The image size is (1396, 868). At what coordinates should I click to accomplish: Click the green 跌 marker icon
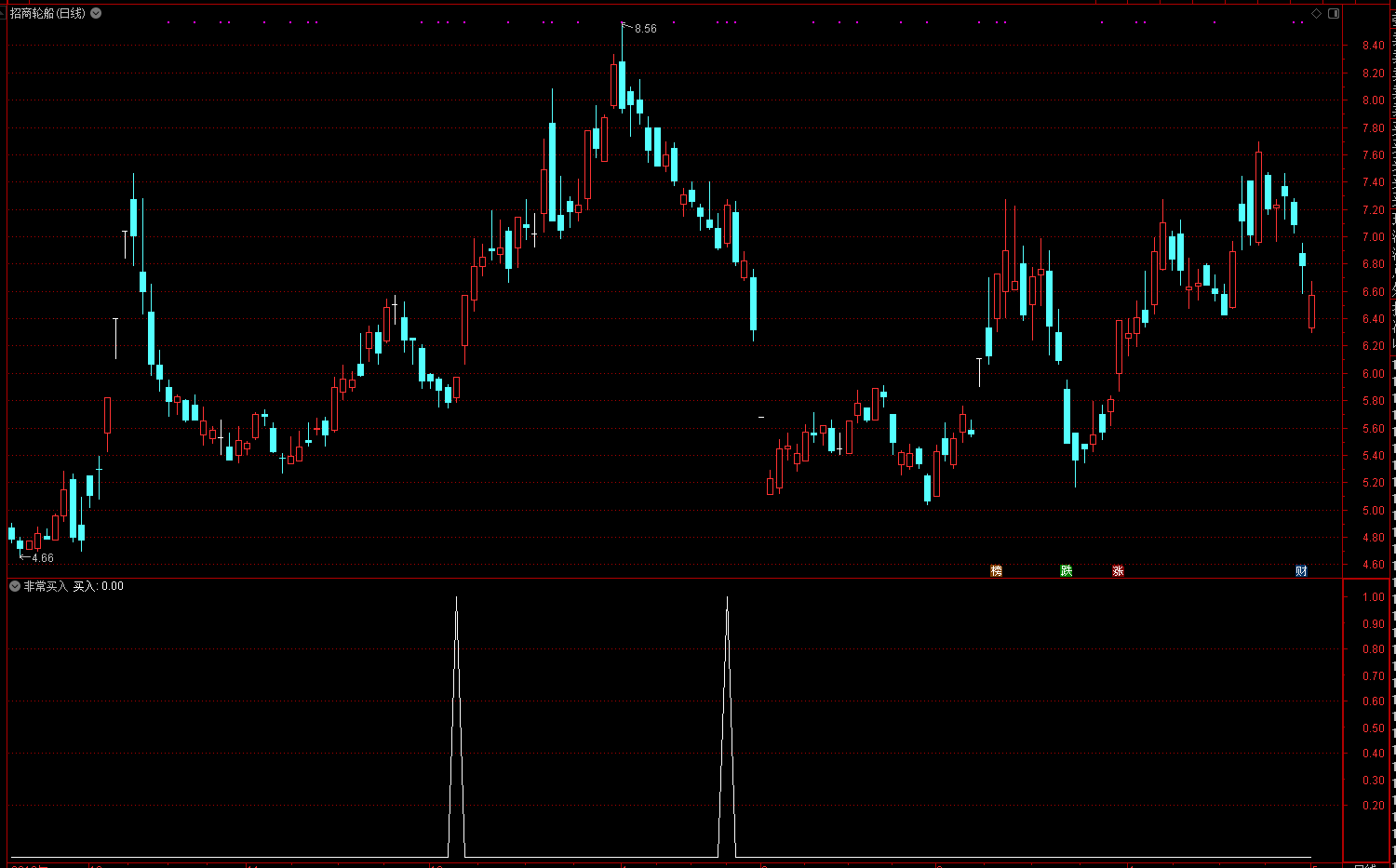coord(1066,570)
